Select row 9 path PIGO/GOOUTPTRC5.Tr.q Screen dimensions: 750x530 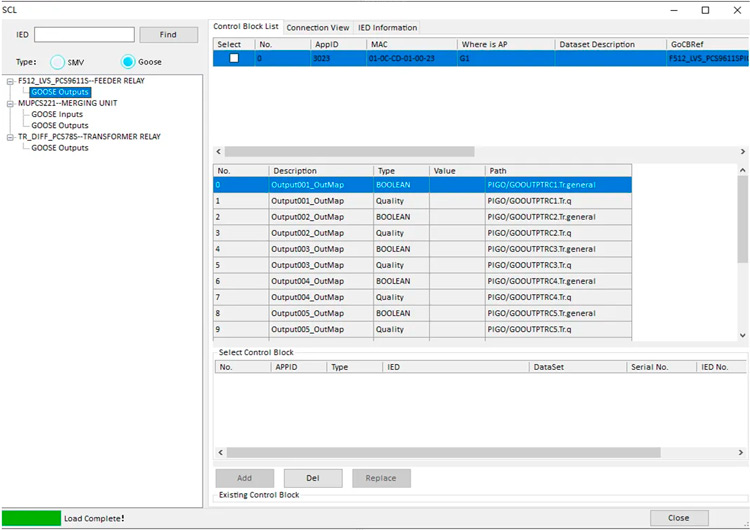pyautogui.click(x=559, y=329)
